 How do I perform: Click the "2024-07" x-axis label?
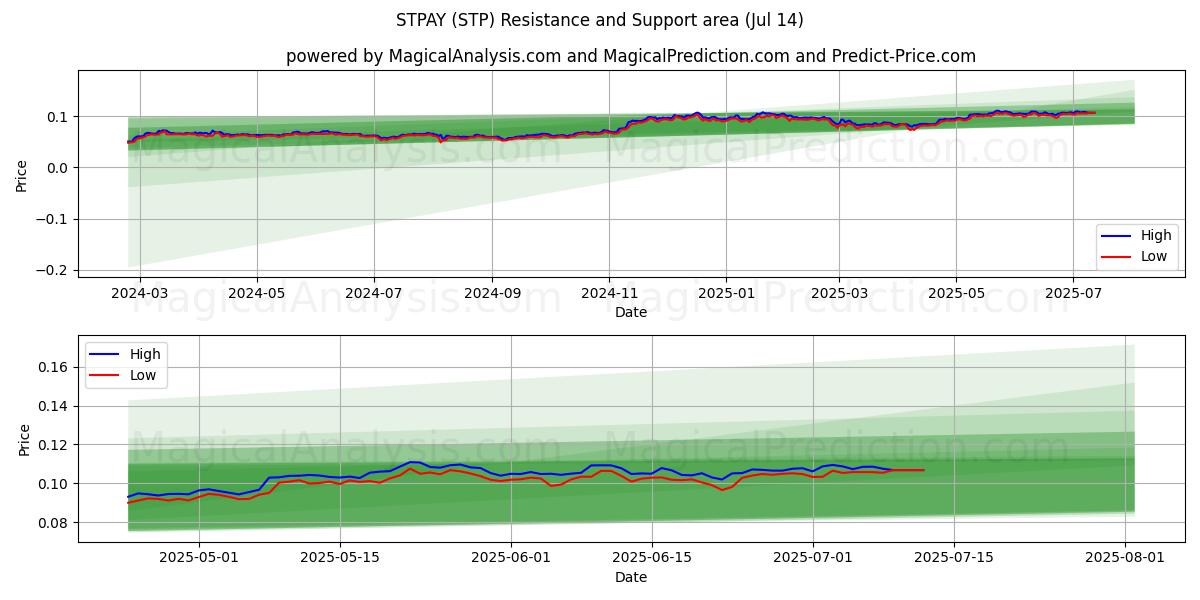click(x=374, y=295)
